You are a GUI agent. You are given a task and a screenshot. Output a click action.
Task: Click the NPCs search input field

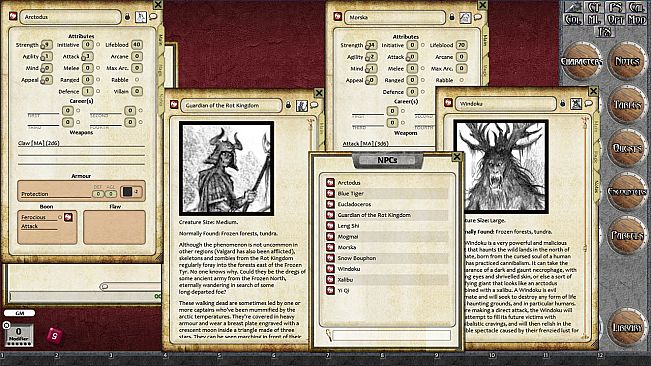392,335
